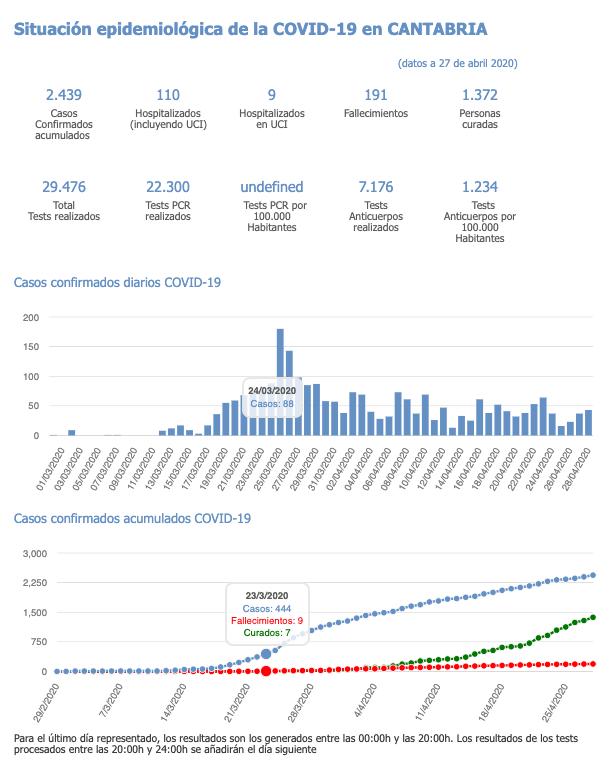Select the last blue point of the cumulative cases line
The width and height of the screenshot is (610, 760).
point(594,574)
